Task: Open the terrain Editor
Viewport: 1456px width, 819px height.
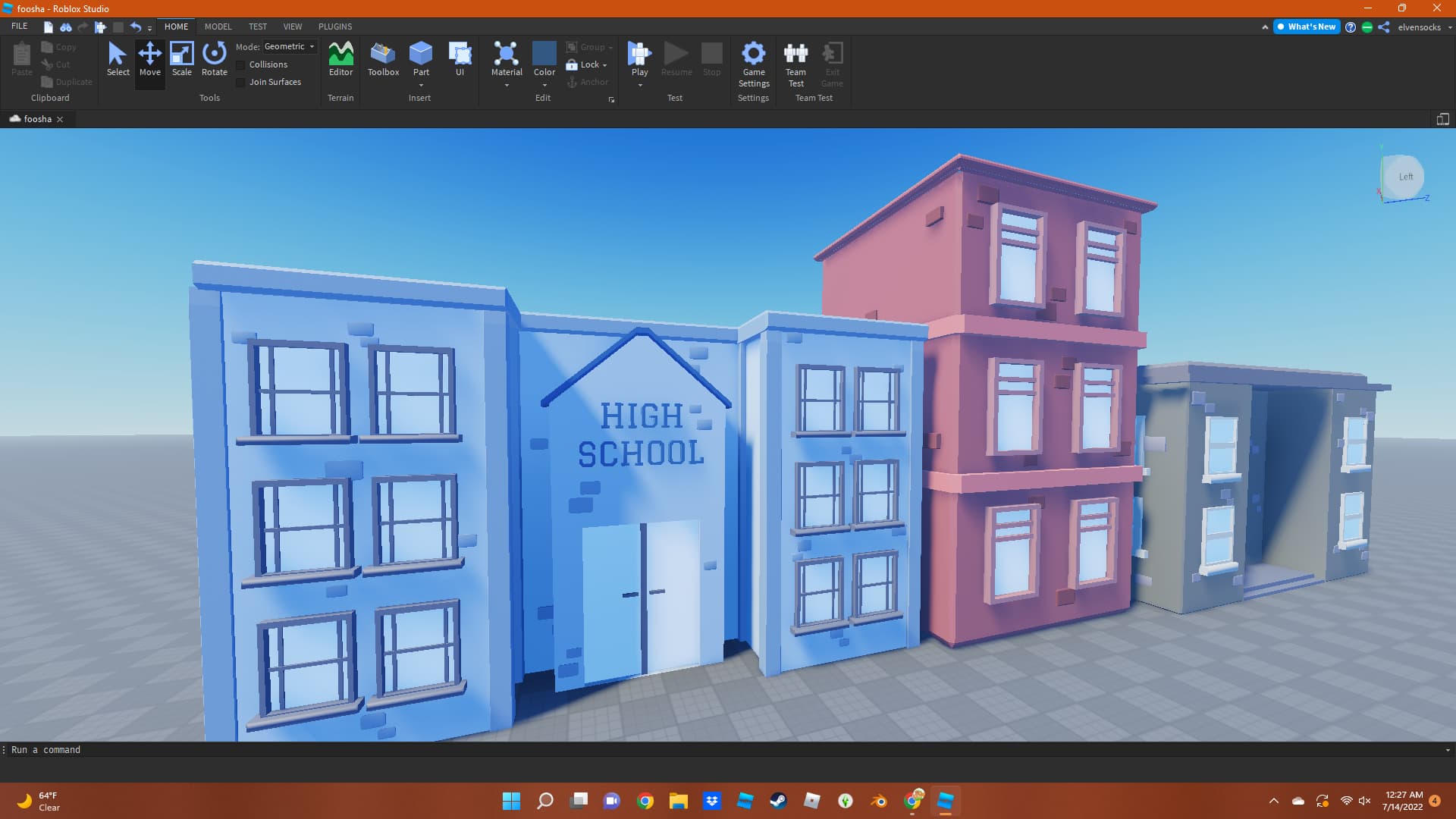Action: coord(340,61)
